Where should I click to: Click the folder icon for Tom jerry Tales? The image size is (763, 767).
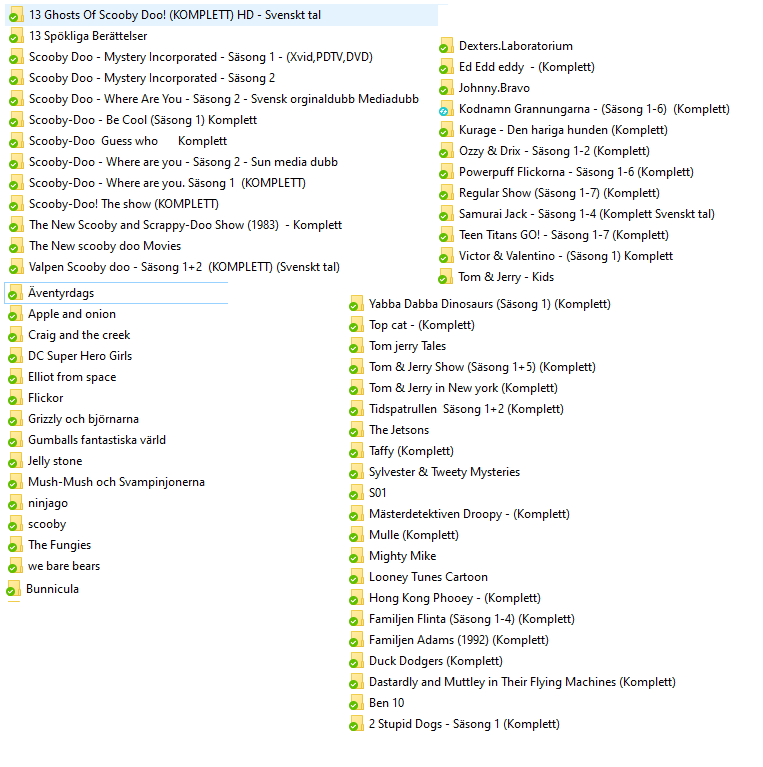tap(356, 346)
